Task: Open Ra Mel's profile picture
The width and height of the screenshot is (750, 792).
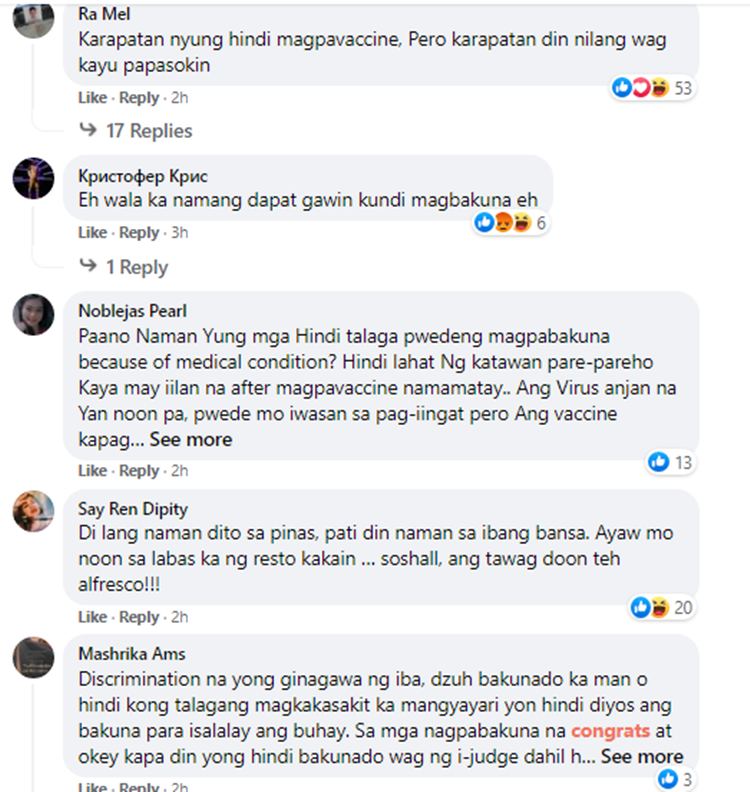Action: (x=33, y=18)
